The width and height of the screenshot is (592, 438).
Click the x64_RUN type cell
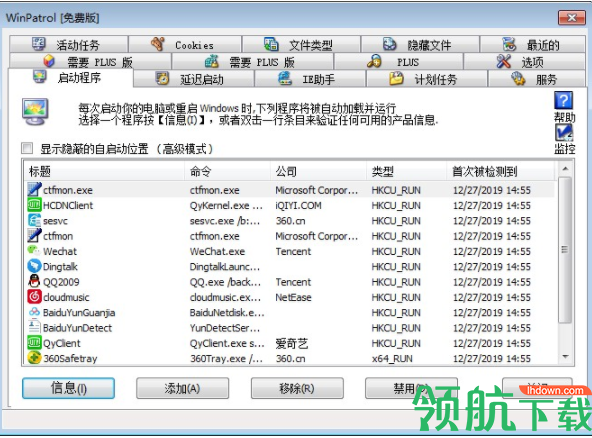(392, 359)
